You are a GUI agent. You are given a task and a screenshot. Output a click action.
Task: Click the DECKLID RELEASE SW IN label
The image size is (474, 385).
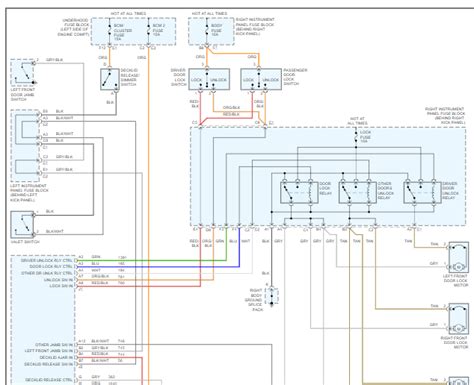pyautogui.click(x=49, y=364)
